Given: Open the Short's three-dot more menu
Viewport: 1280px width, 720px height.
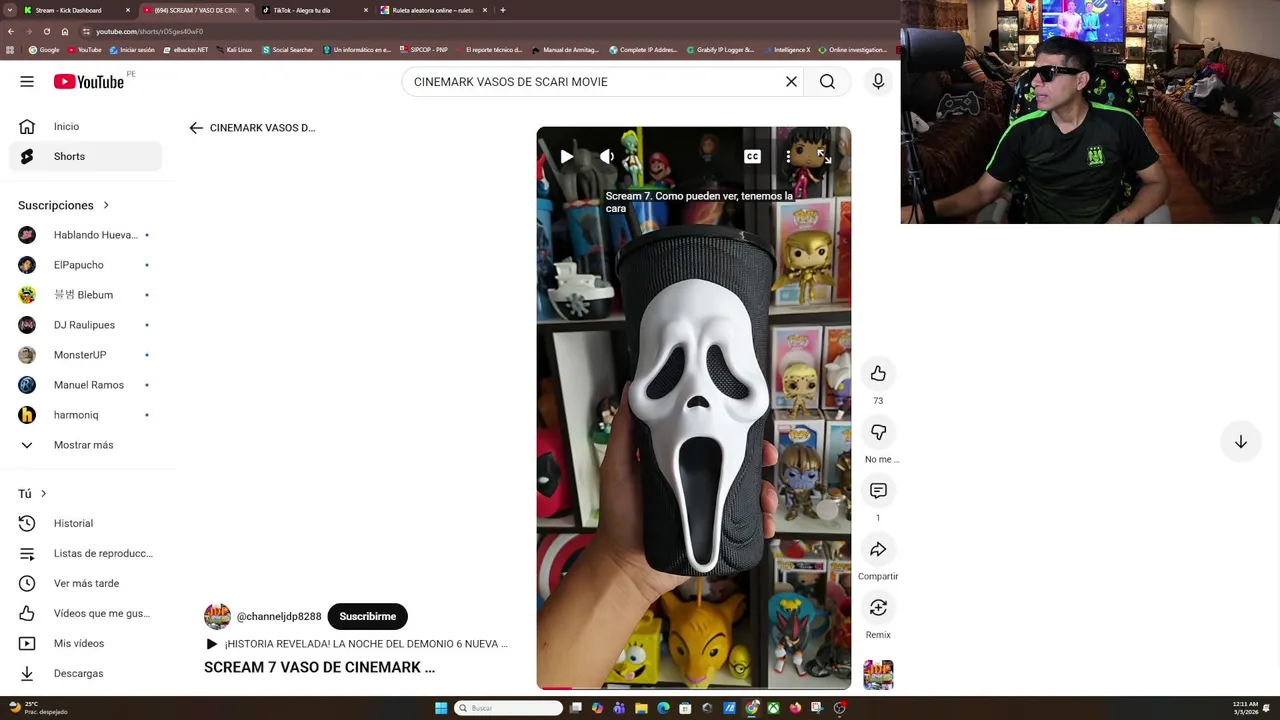Looking at the screenshot, I should [788, 157].
